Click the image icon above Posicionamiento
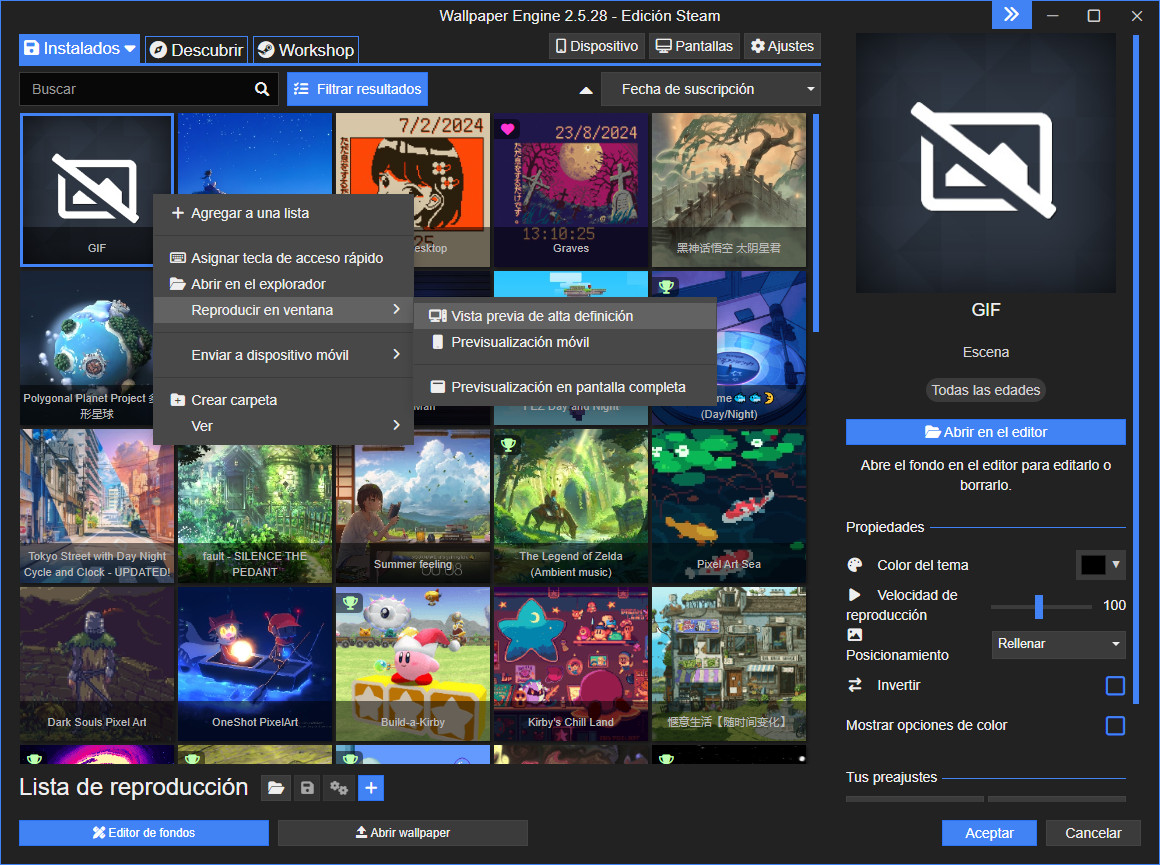1160x865 pixels. click(x=854, y=635)
